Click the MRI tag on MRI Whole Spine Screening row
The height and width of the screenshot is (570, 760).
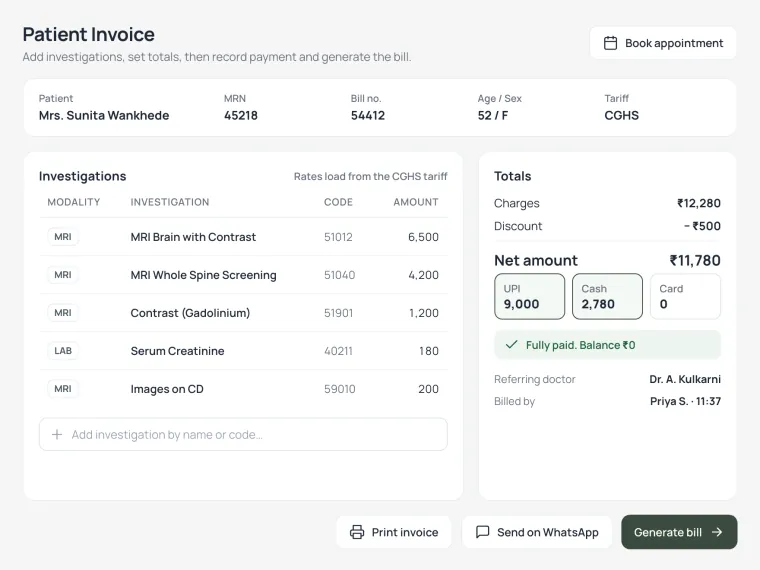(63, 275)
